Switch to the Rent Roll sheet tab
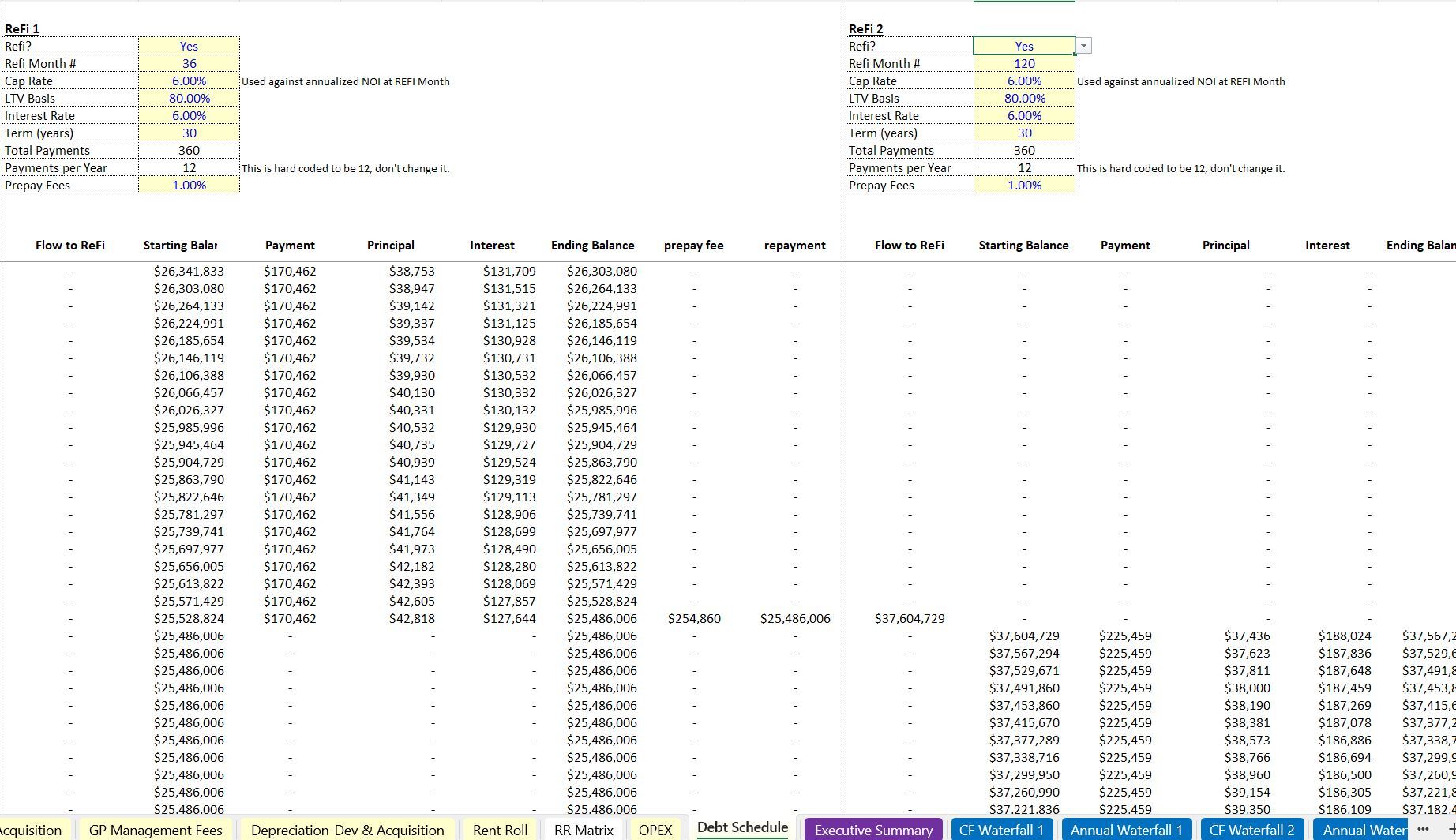 500,830
